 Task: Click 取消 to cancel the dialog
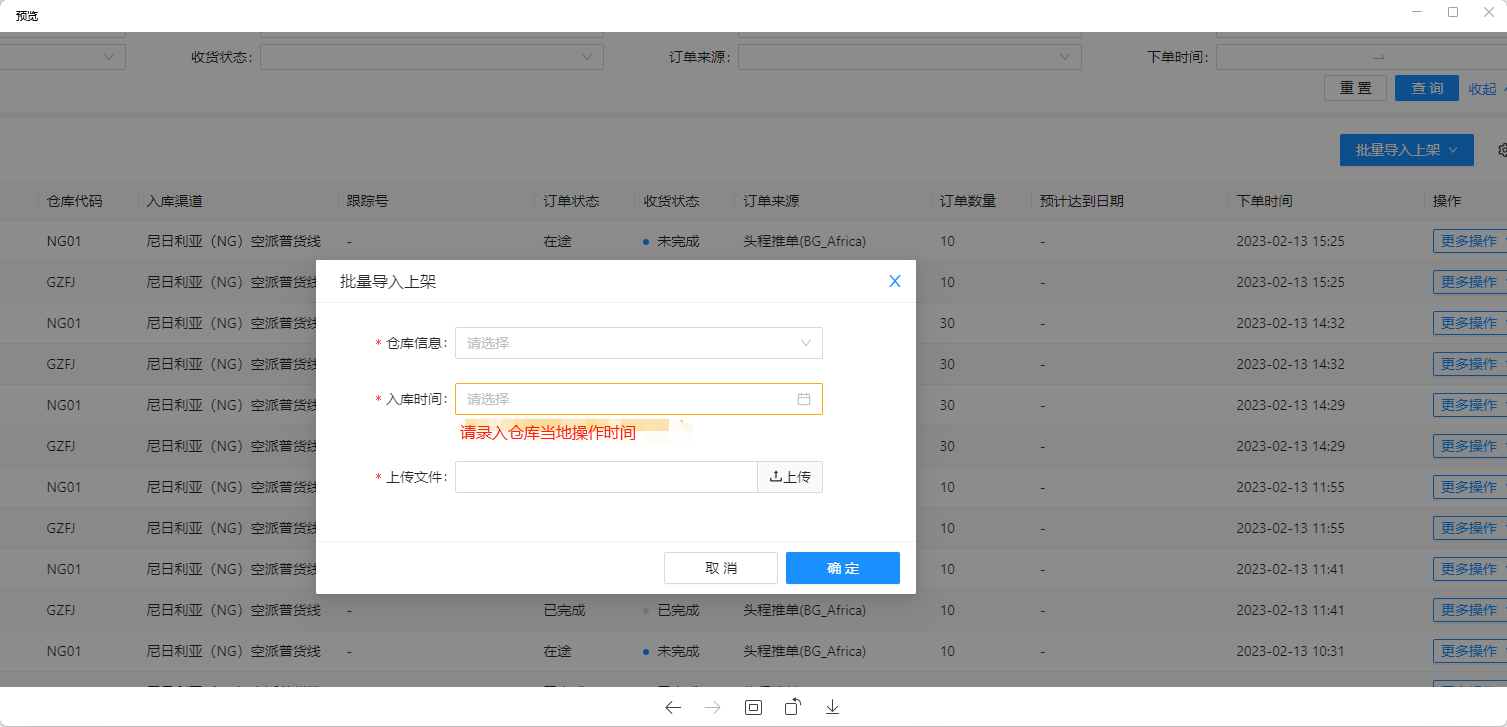(721, 568)
